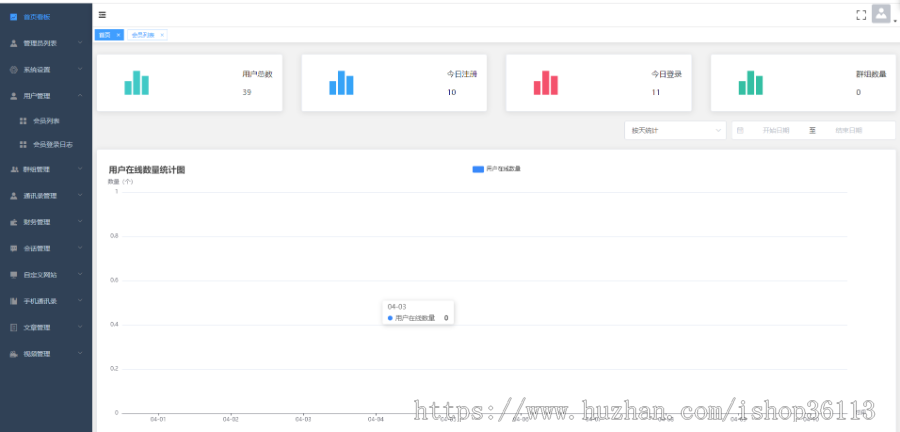Expand the 系统设置 chevron
Screen dimensions: 900x432
(80, 69)
